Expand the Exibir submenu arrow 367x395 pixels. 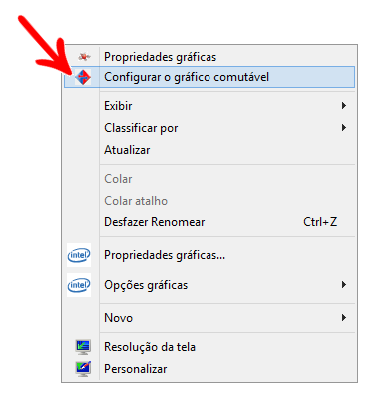pos(344,106)
